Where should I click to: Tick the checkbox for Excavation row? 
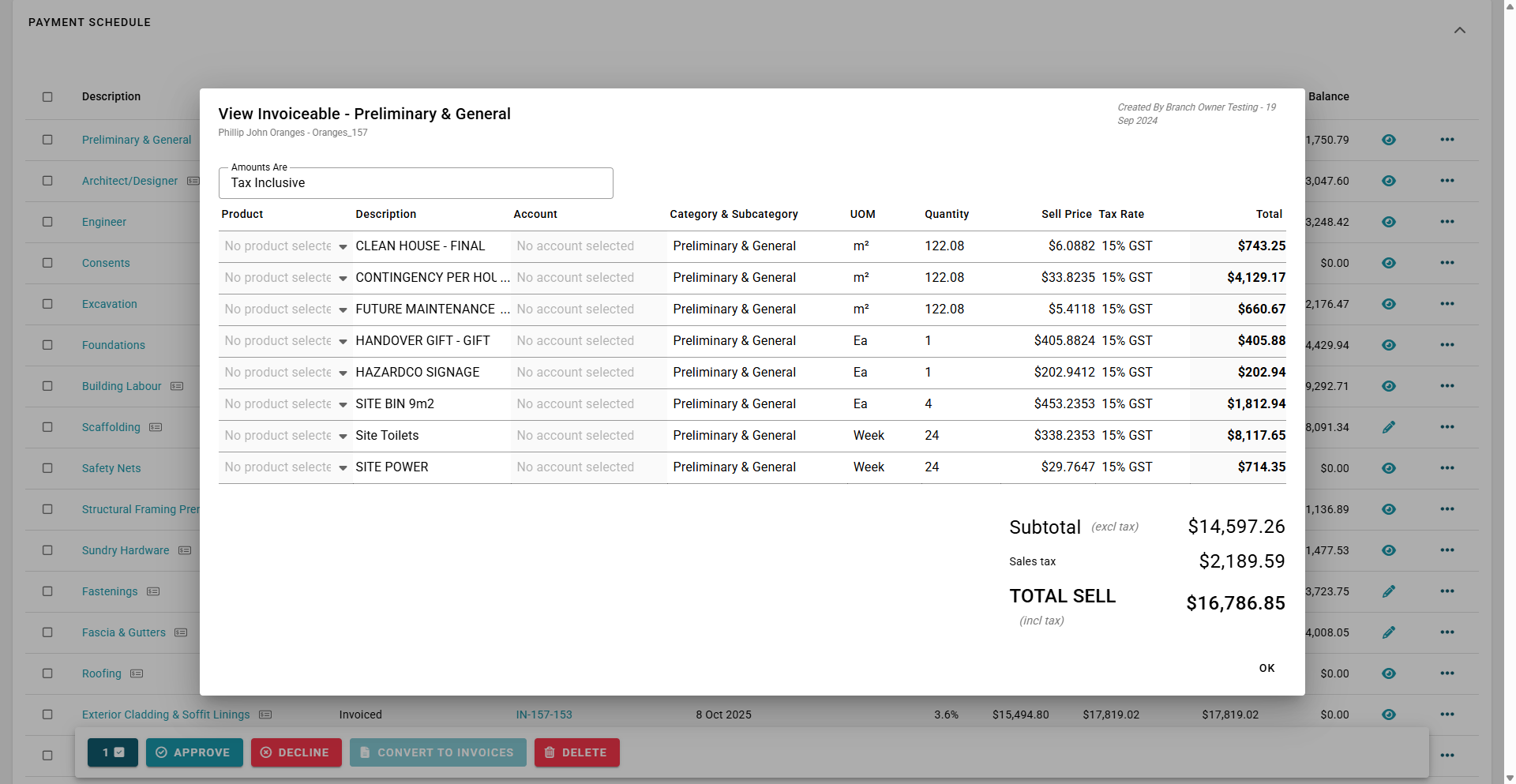pyautogui.click(x=47, y=304)
